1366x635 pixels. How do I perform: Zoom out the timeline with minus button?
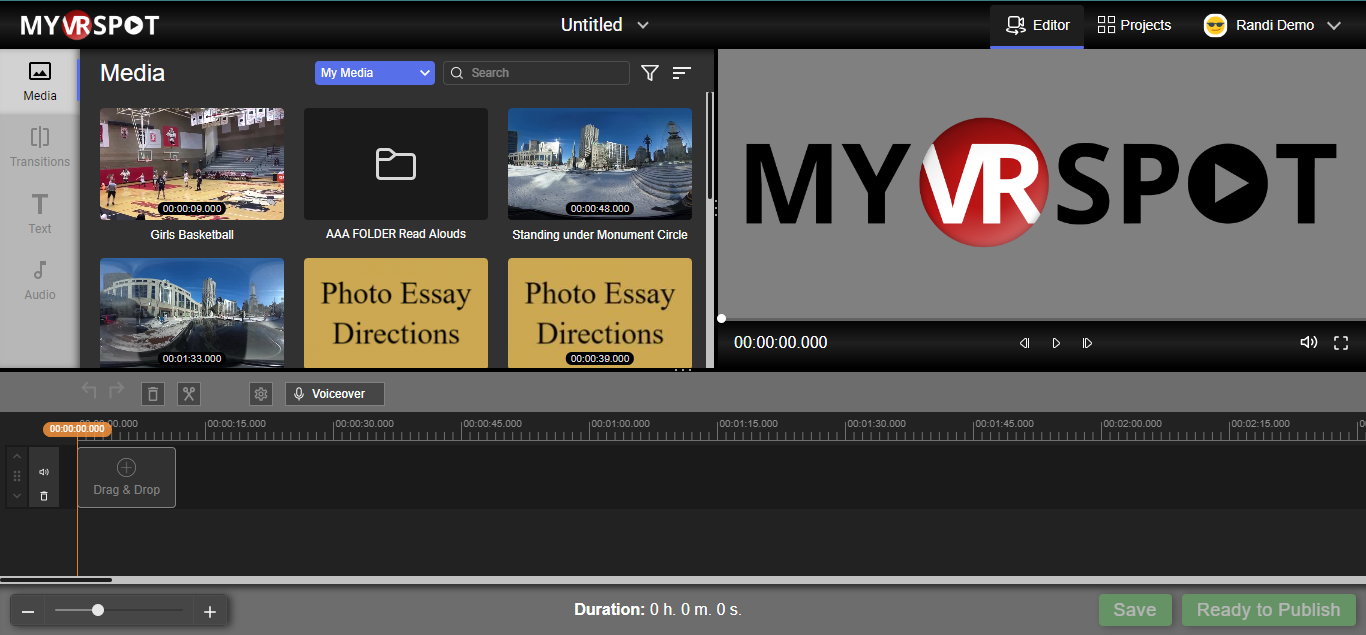pos(28,612)
